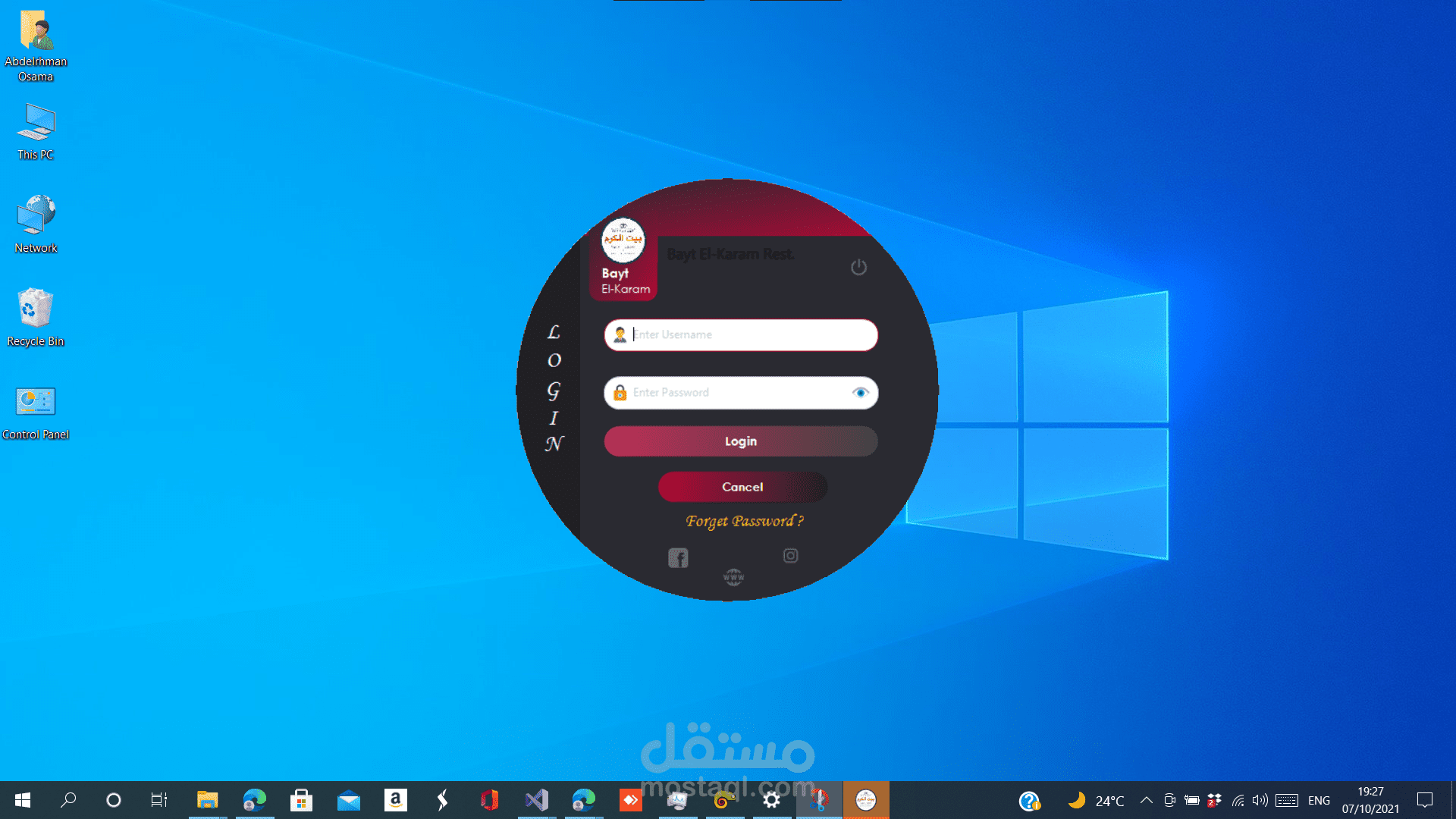This screenshot has width=1456, height=819.
Task: Select the Control Panel desktop icon
Action: (35, 411)
